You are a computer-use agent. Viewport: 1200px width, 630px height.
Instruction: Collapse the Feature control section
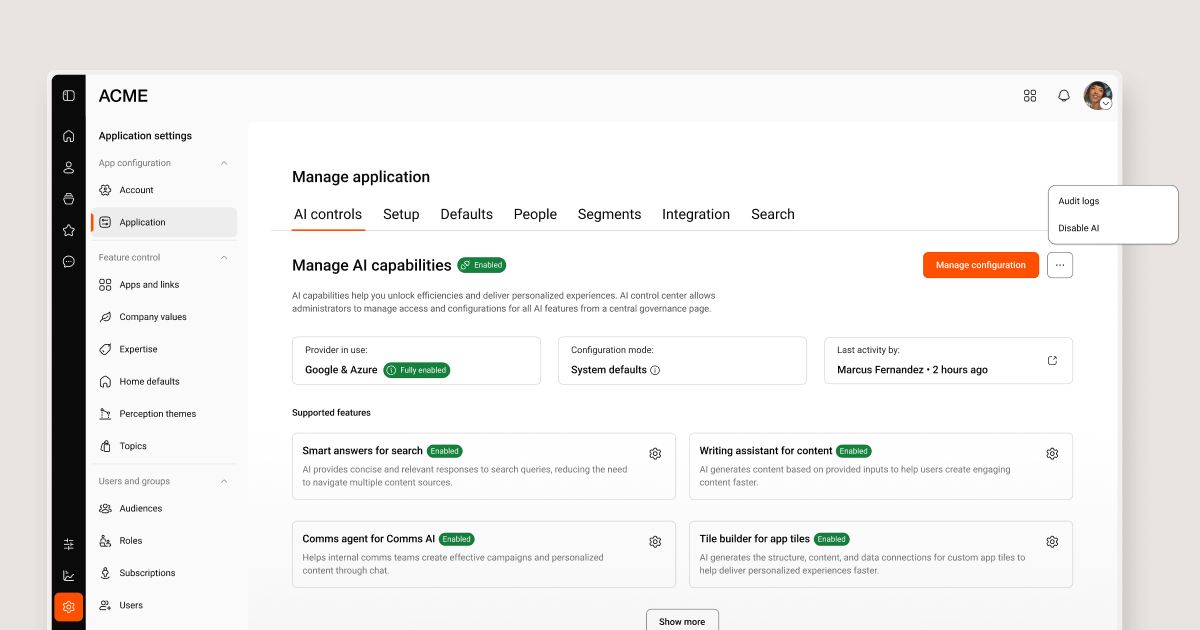click(224, 258)
